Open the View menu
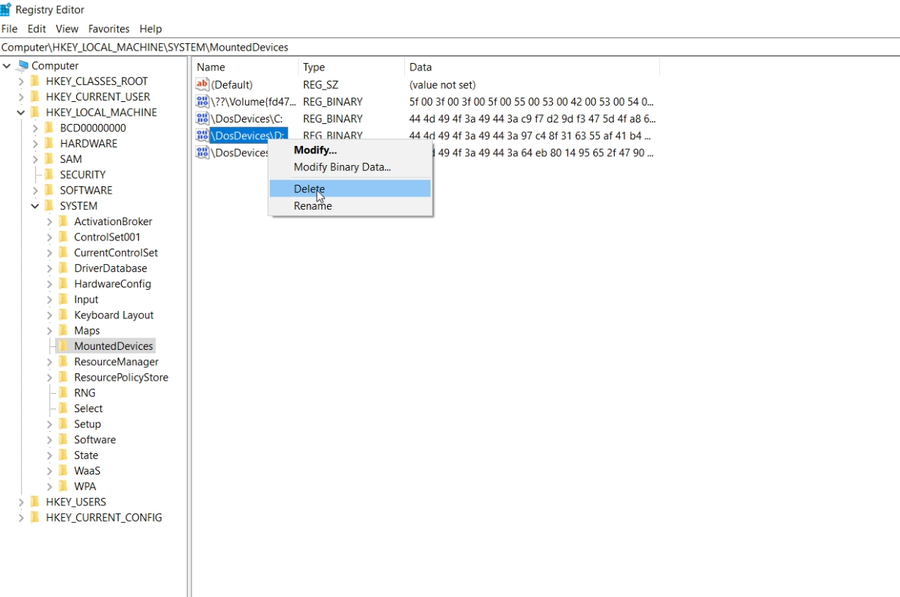This screenshot has width=900, height=597. pyautogui.click(x=67, y=29)
